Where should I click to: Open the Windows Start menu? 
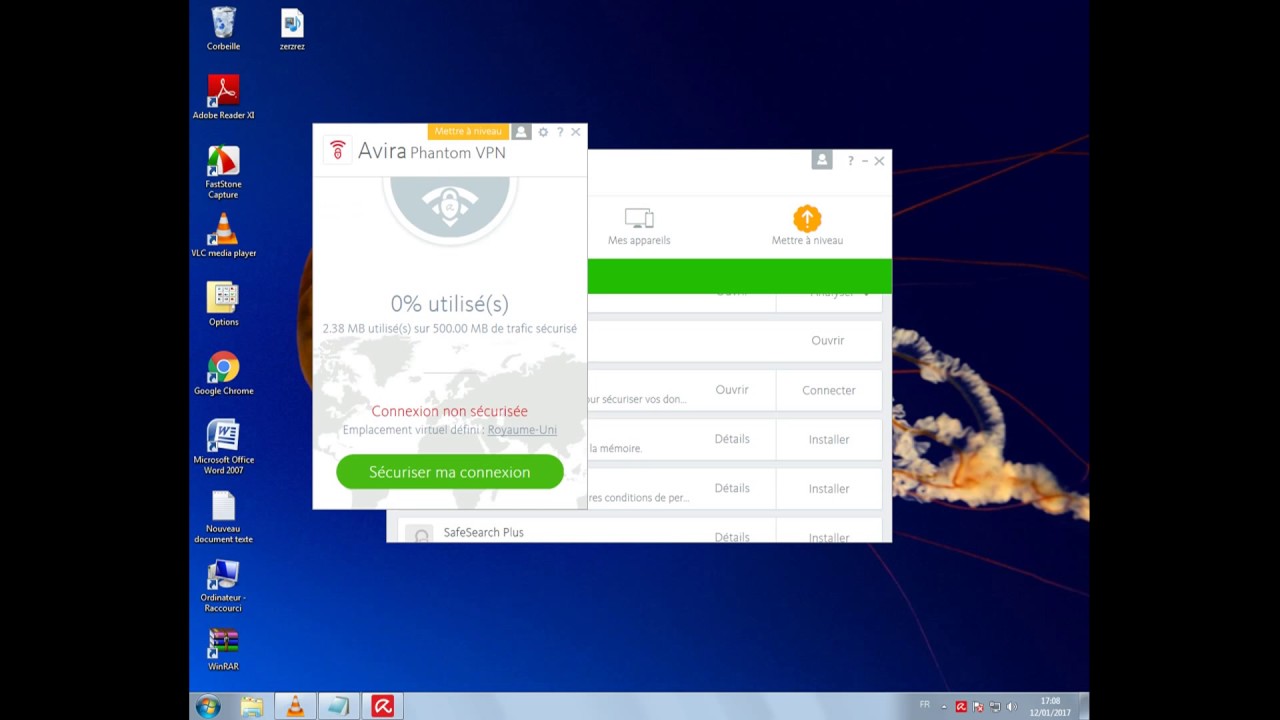click(209, 707)
